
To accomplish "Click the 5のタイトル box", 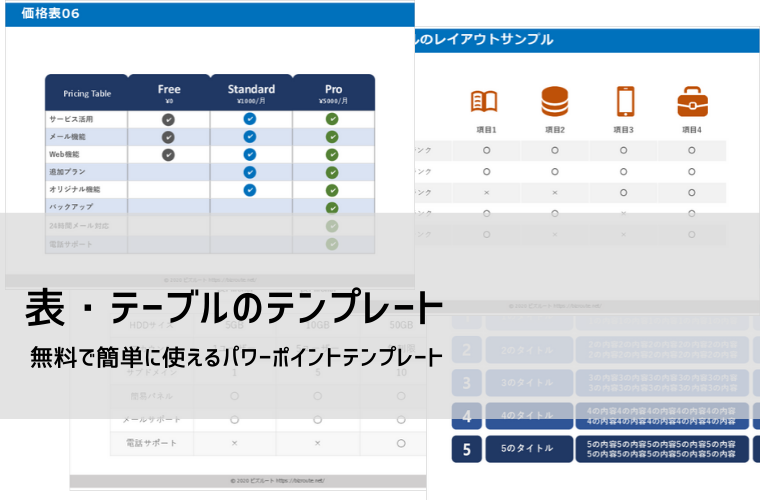I will [529, 449].
